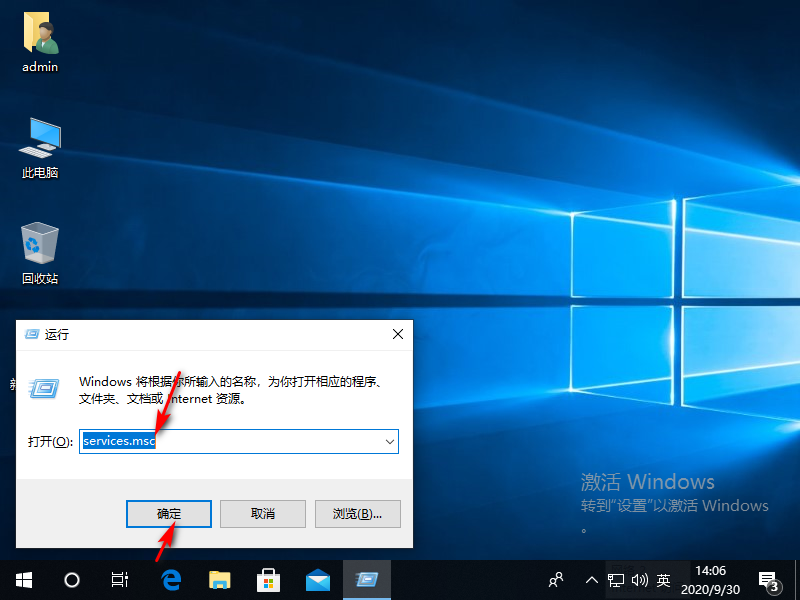Image resolution: width=800 pixels, height=600 pixels.
Task: Click the 确定 button in Run dialog
Action: pyautogui.click(x=169, y=513)
